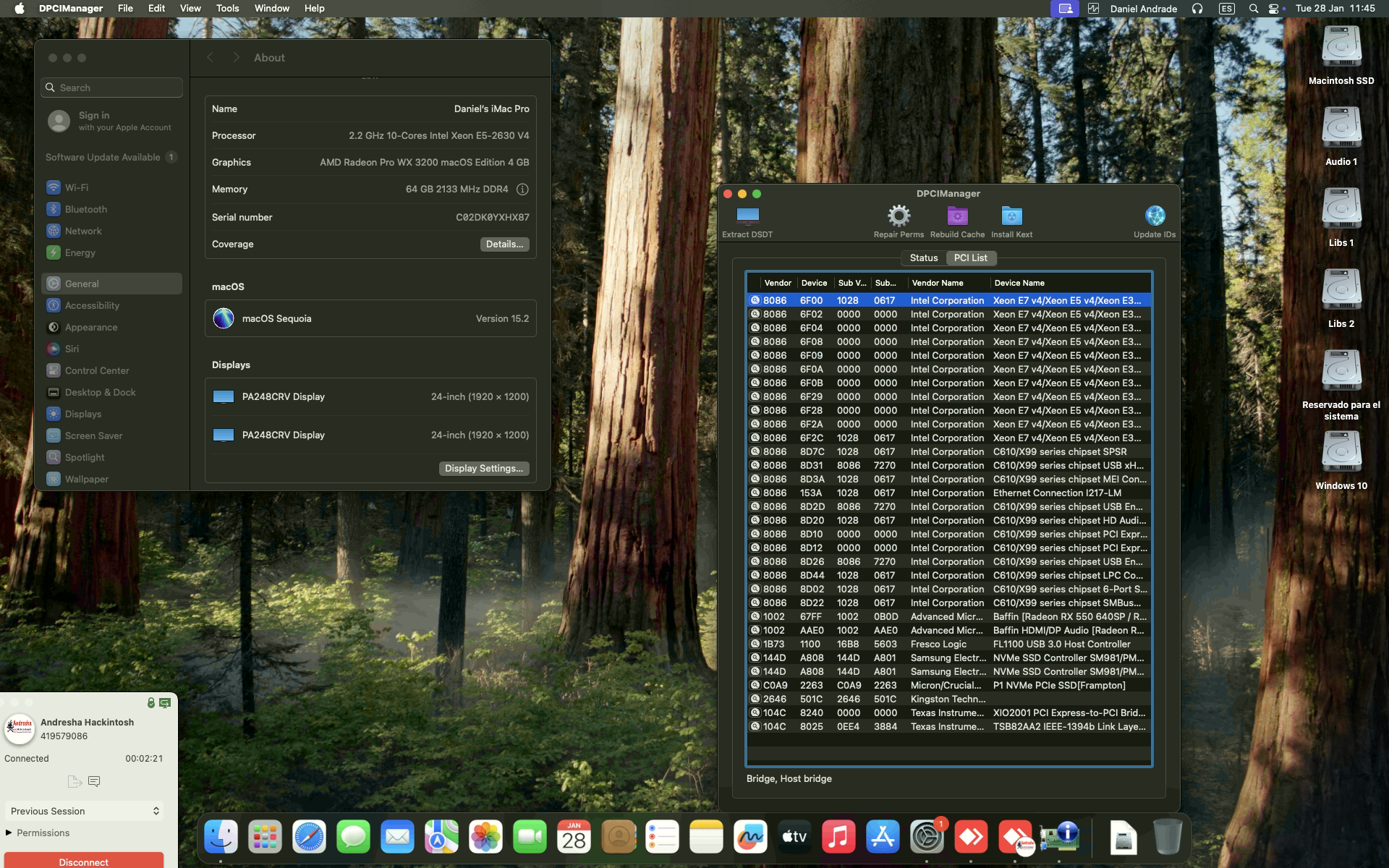Click the ES input source indicator
Image resolution: width=1389 pixels, height=868 pixels.
pyautogui.click(x=1226, y=9)
